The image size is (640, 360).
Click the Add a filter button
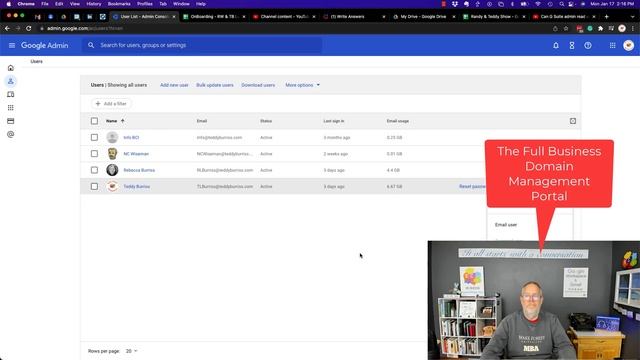tap(111, 104)
